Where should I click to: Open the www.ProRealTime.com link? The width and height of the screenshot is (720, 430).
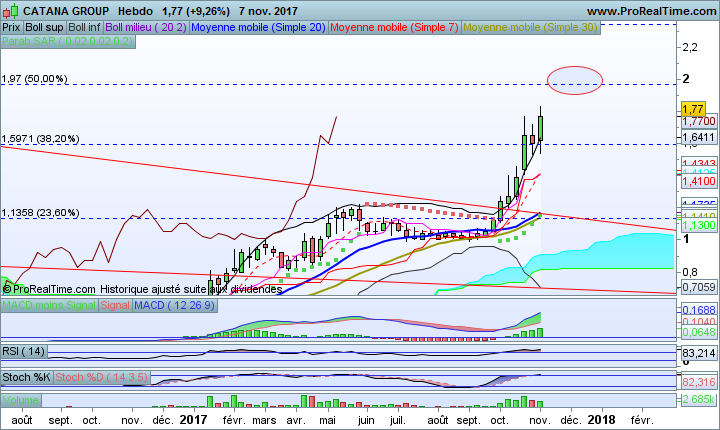pyautogui.click(x=651, y=11)
